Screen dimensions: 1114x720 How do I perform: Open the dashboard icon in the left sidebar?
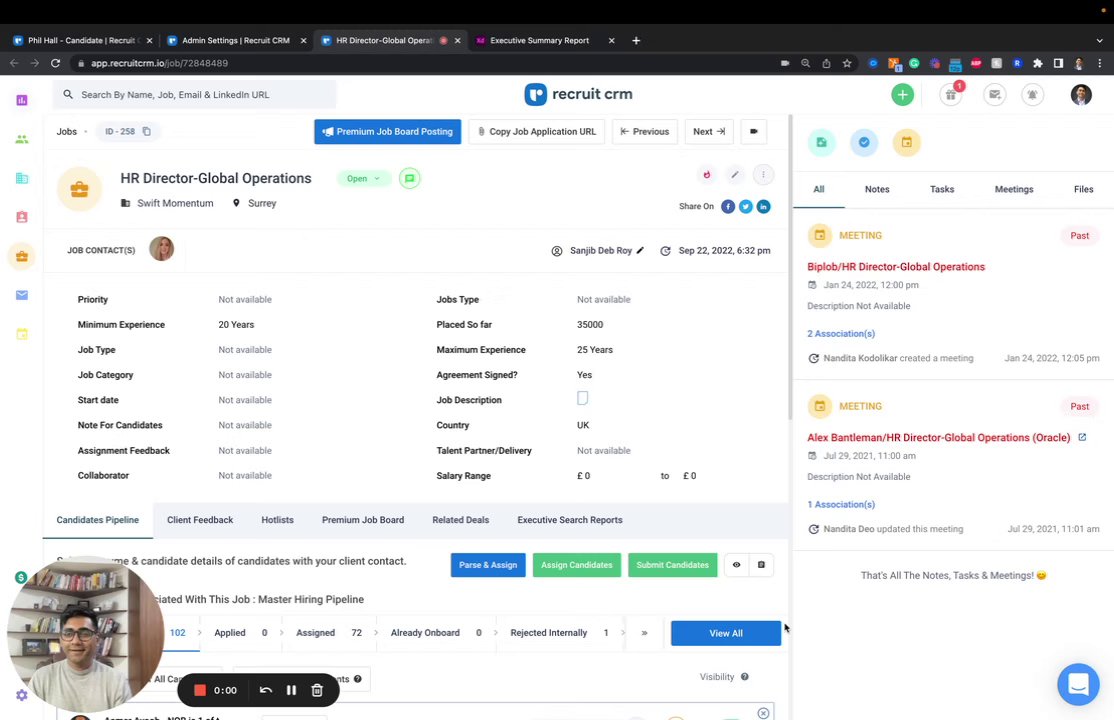21,100
